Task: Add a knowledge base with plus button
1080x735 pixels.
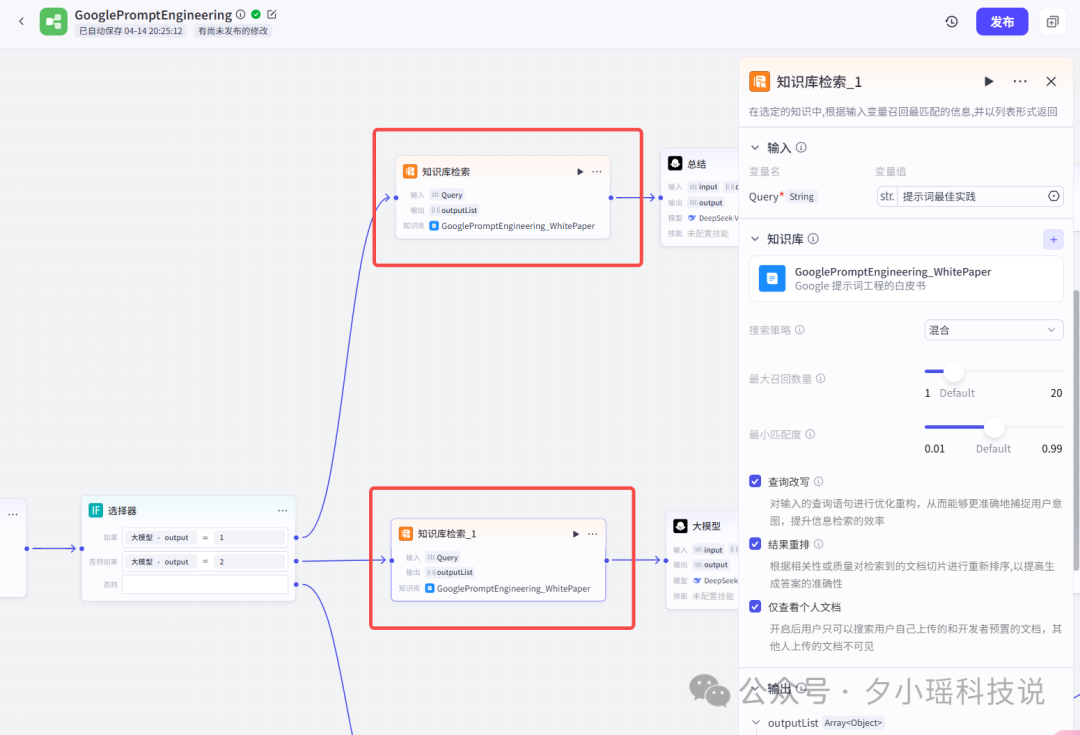Action: [x=1053, y=240]
